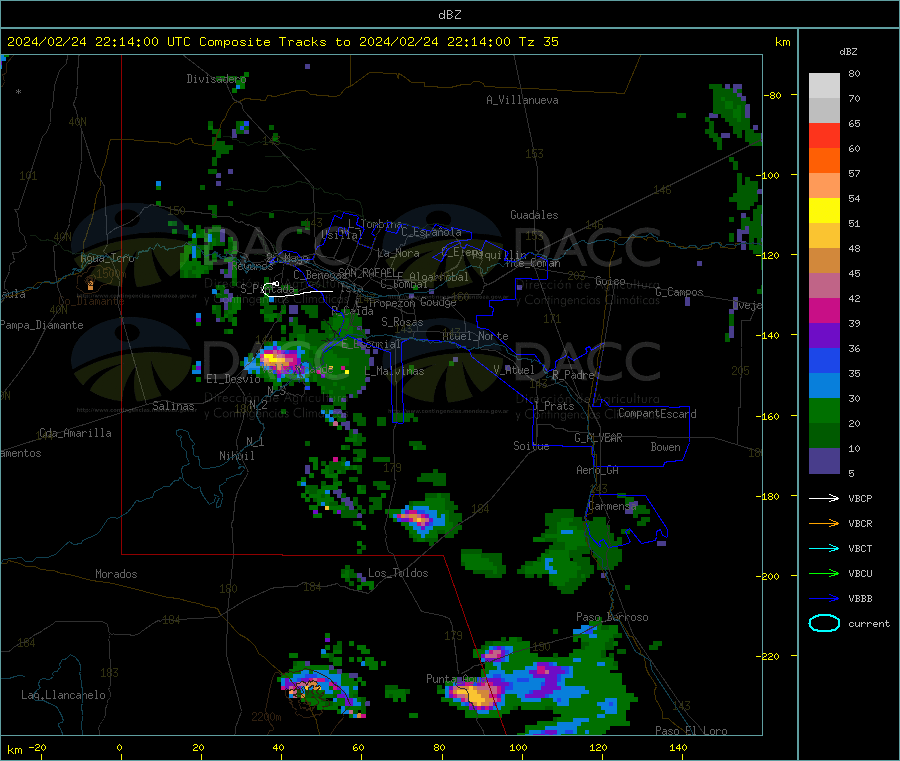The height and width of the screenshot is (761, 900).
Task: Click the 'S_Rosas' place label
Action: (402, 322)
